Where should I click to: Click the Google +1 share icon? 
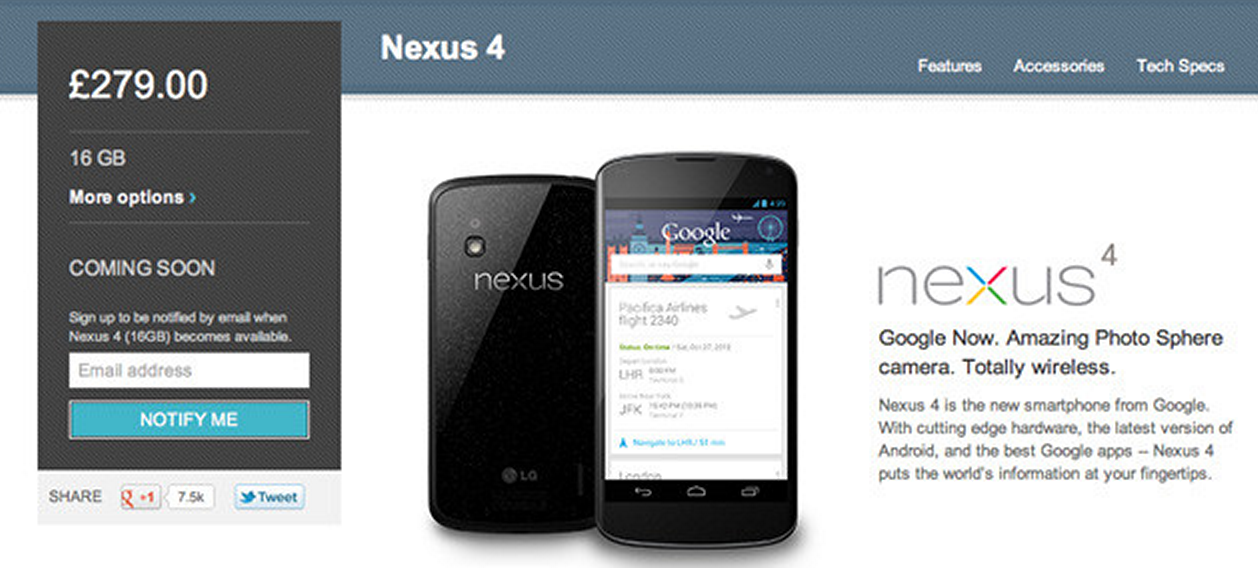tap(140, 497)
